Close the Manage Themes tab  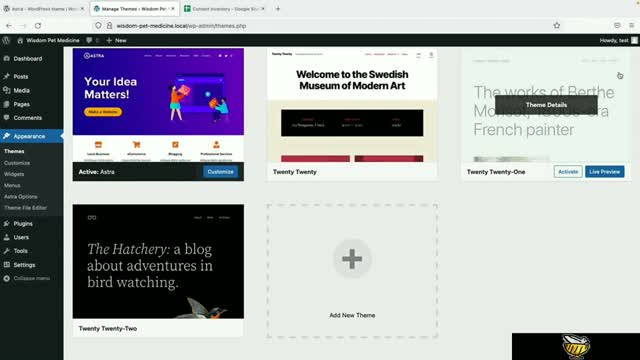tap(173, 9)
